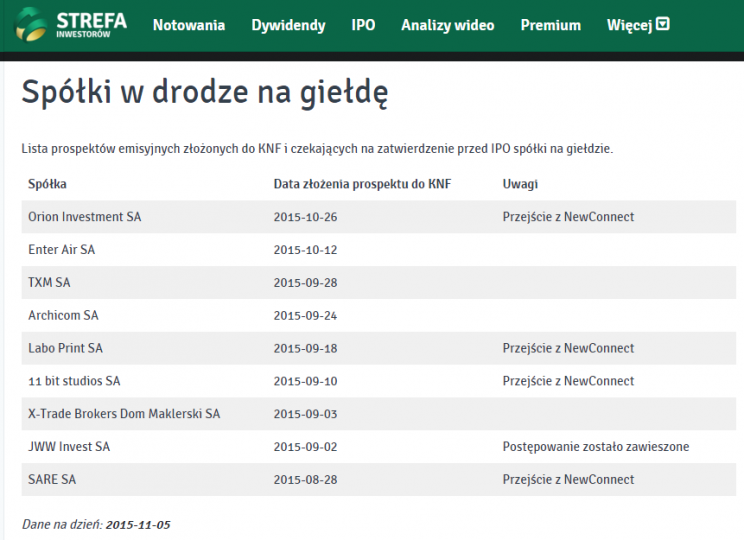Click Labo Print's Przejście z NewConnect note
Image resolution: width=744 pixels, height=540 pixels.
[568, 348]
